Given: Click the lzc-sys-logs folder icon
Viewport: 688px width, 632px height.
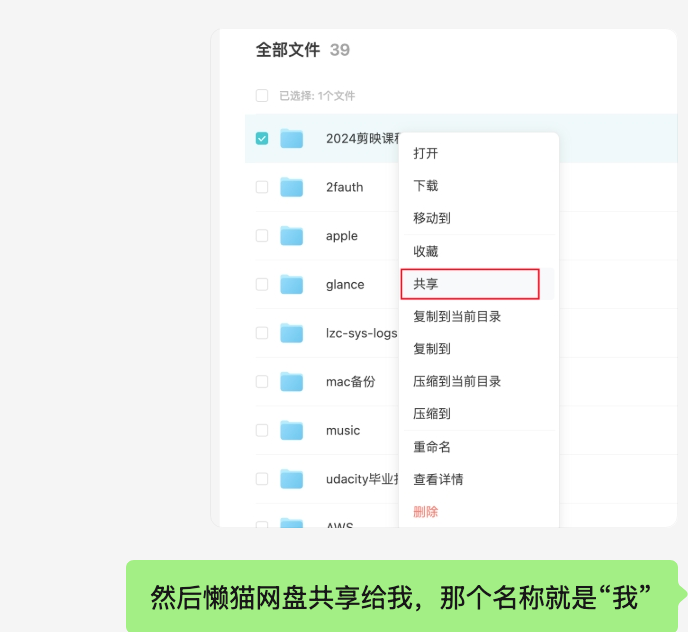Looking at the screenshot, I should (x=292, y=333).
